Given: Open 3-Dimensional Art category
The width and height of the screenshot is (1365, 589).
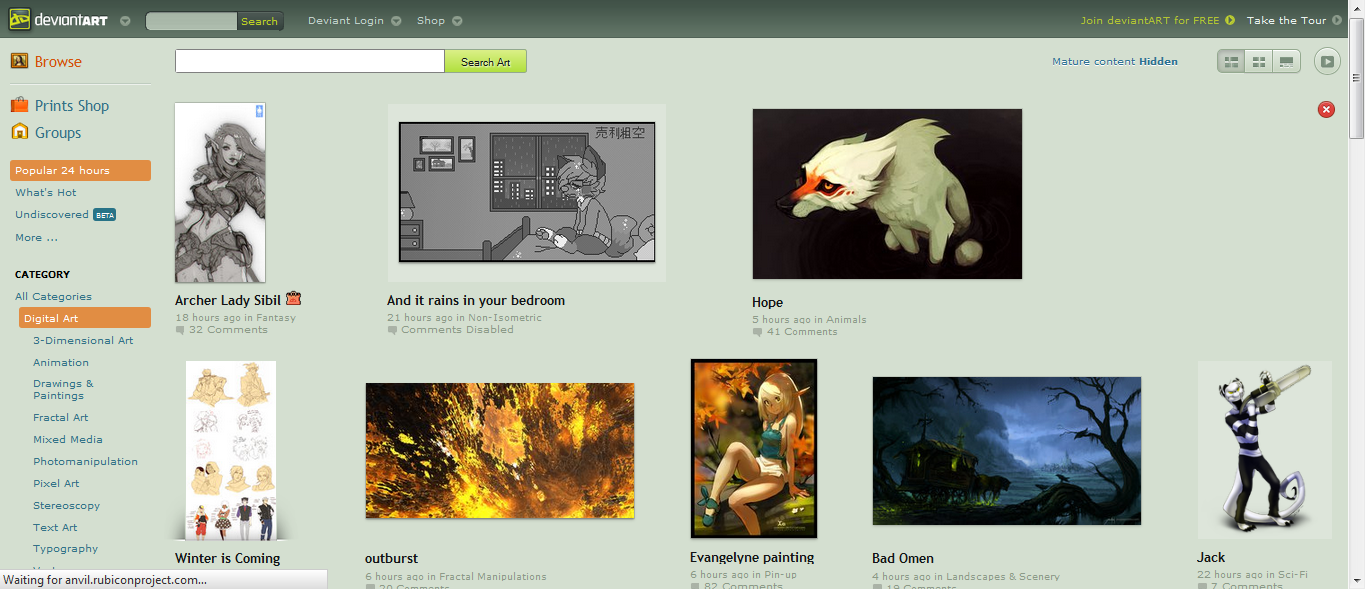Looking at the screenshot, I should tap(83, 341).
